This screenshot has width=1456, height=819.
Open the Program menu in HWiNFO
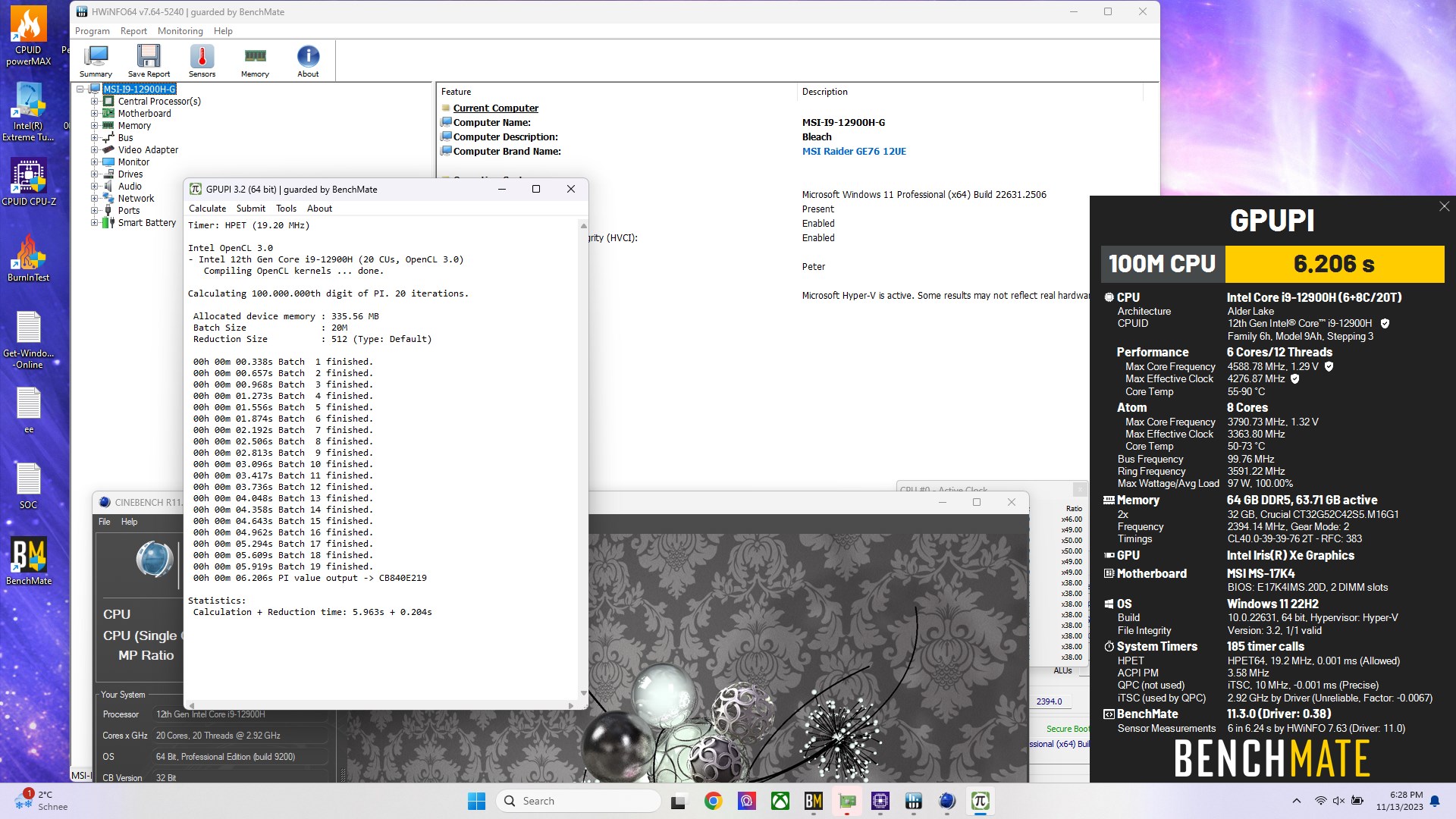pyautogui.click(x=93, y=31)
